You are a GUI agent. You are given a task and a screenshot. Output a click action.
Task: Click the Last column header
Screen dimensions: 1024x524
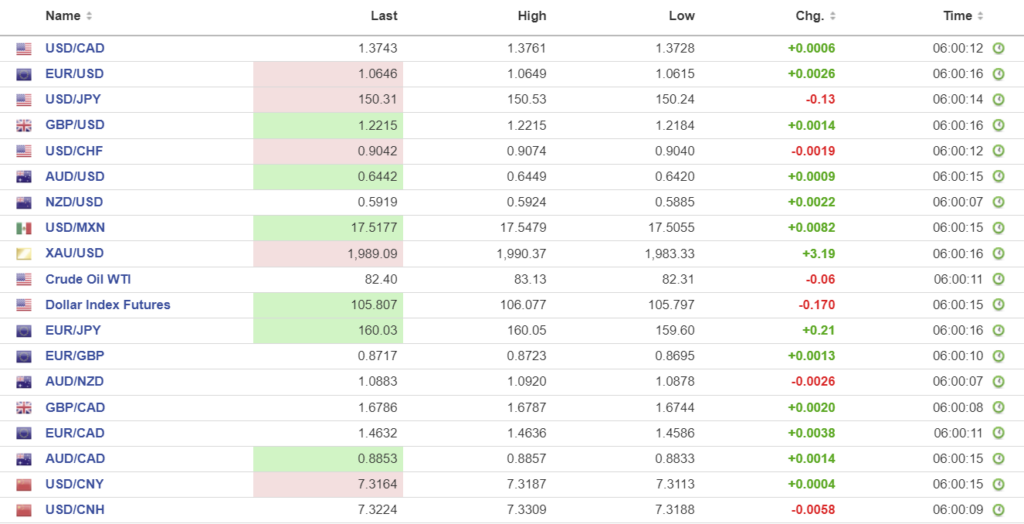click(x=383, y=16)
